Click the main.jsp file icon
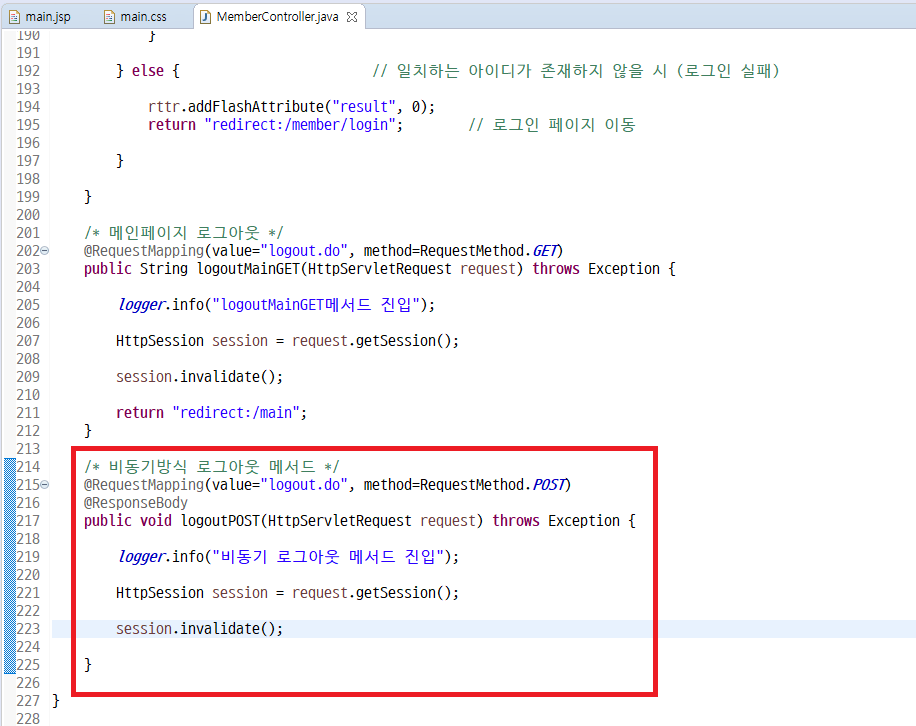 pos(15,17)
